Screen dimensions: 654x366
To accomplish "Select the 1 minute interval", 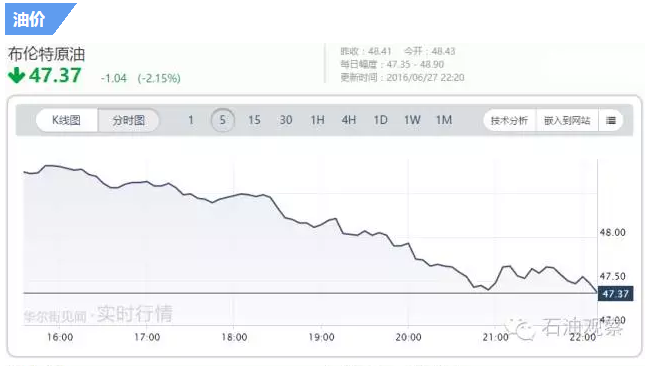I will [191, 120].
